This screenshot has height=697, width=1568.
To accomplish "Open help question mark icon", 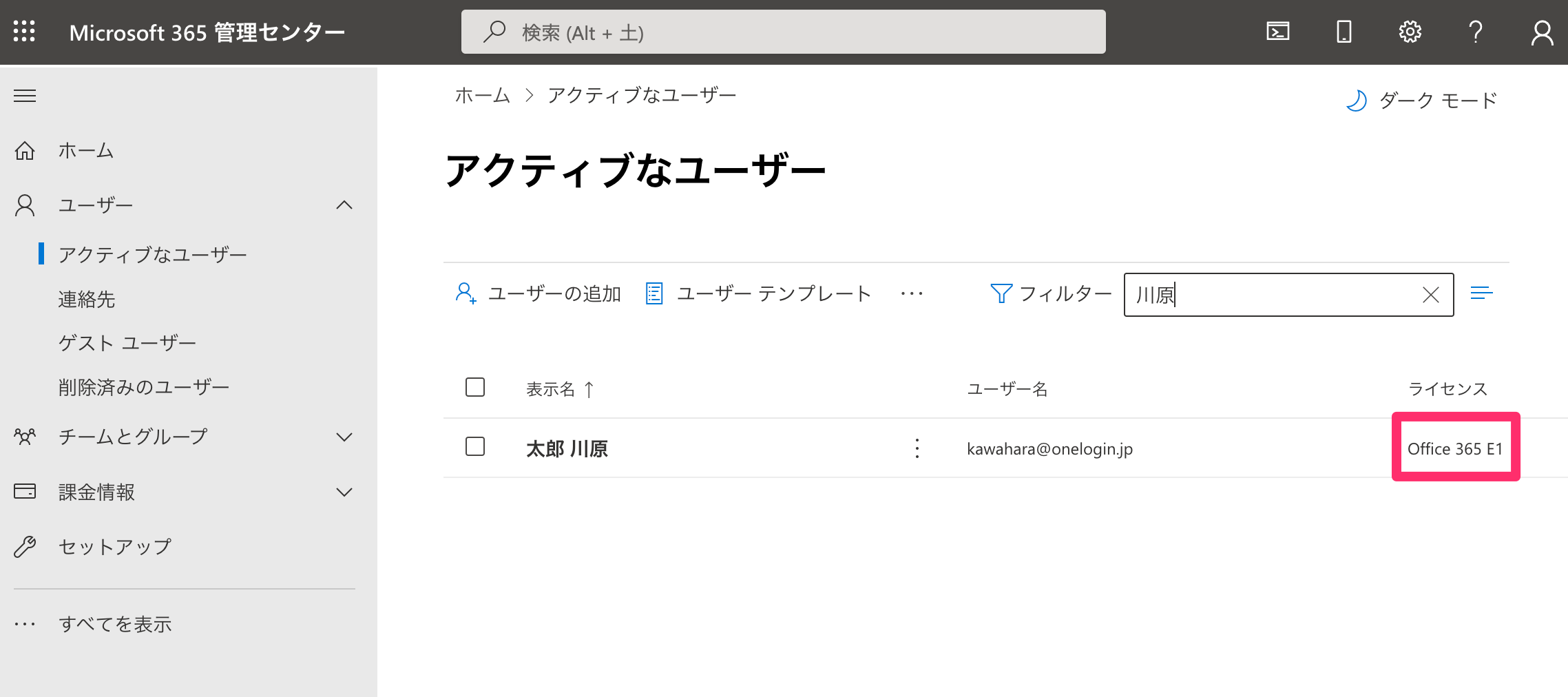I will 1475,32.
